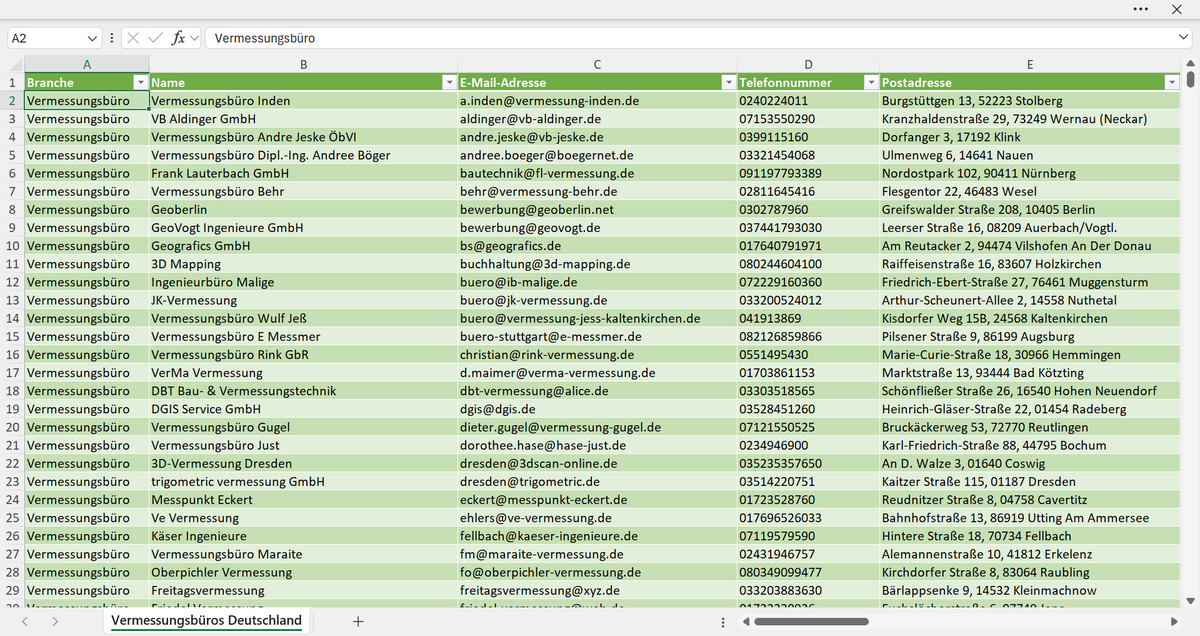Click the Insert Function fx icon
The image size is (1200, 636).
point(179,38)
